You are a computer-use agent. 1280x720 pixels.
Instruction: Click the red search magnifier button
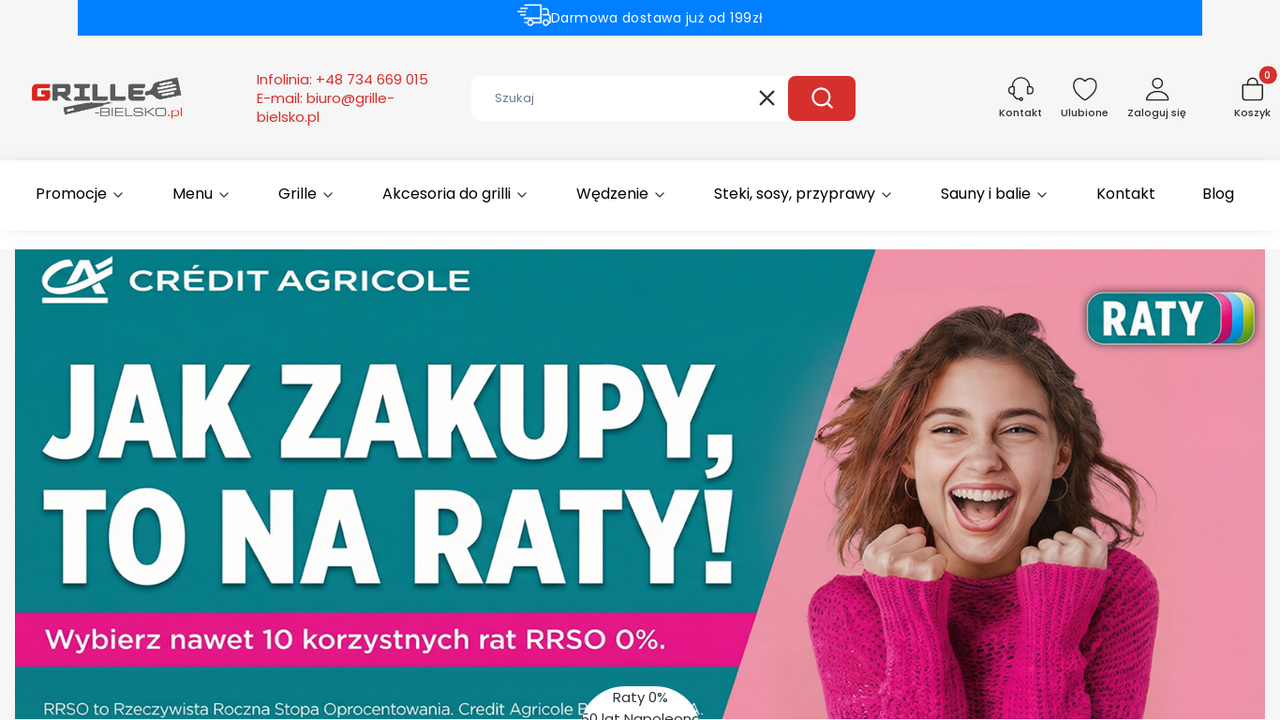tap(822, 98)
